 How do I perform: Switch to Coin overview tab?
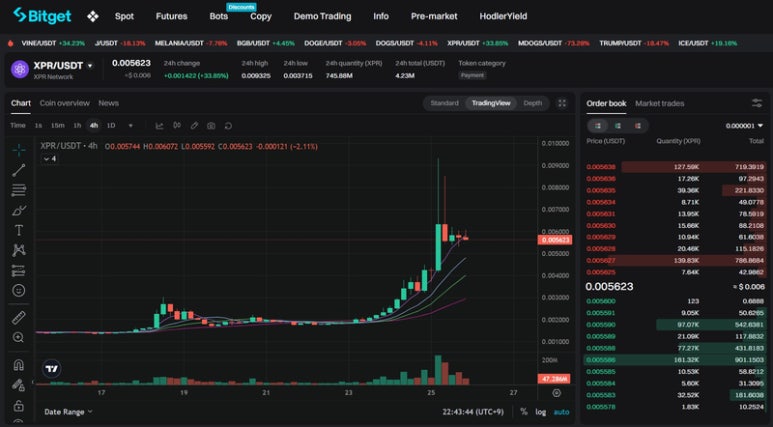pos(65,103)
